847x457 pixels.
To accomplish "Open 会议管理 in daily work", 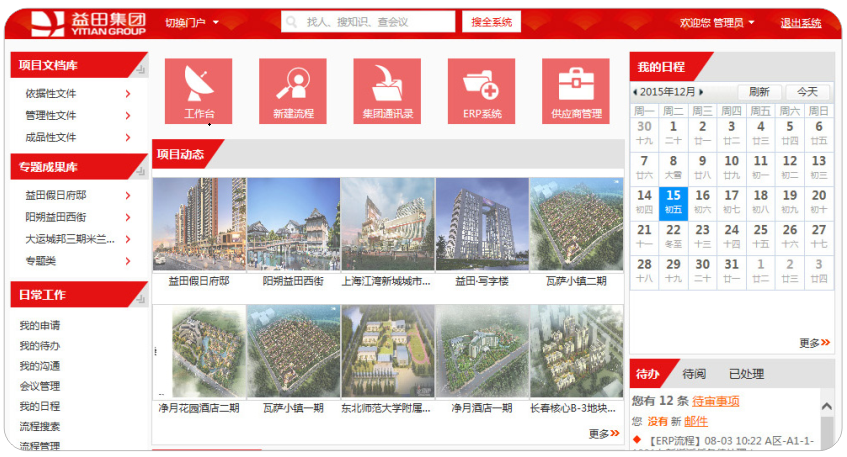I will point(39,386).
